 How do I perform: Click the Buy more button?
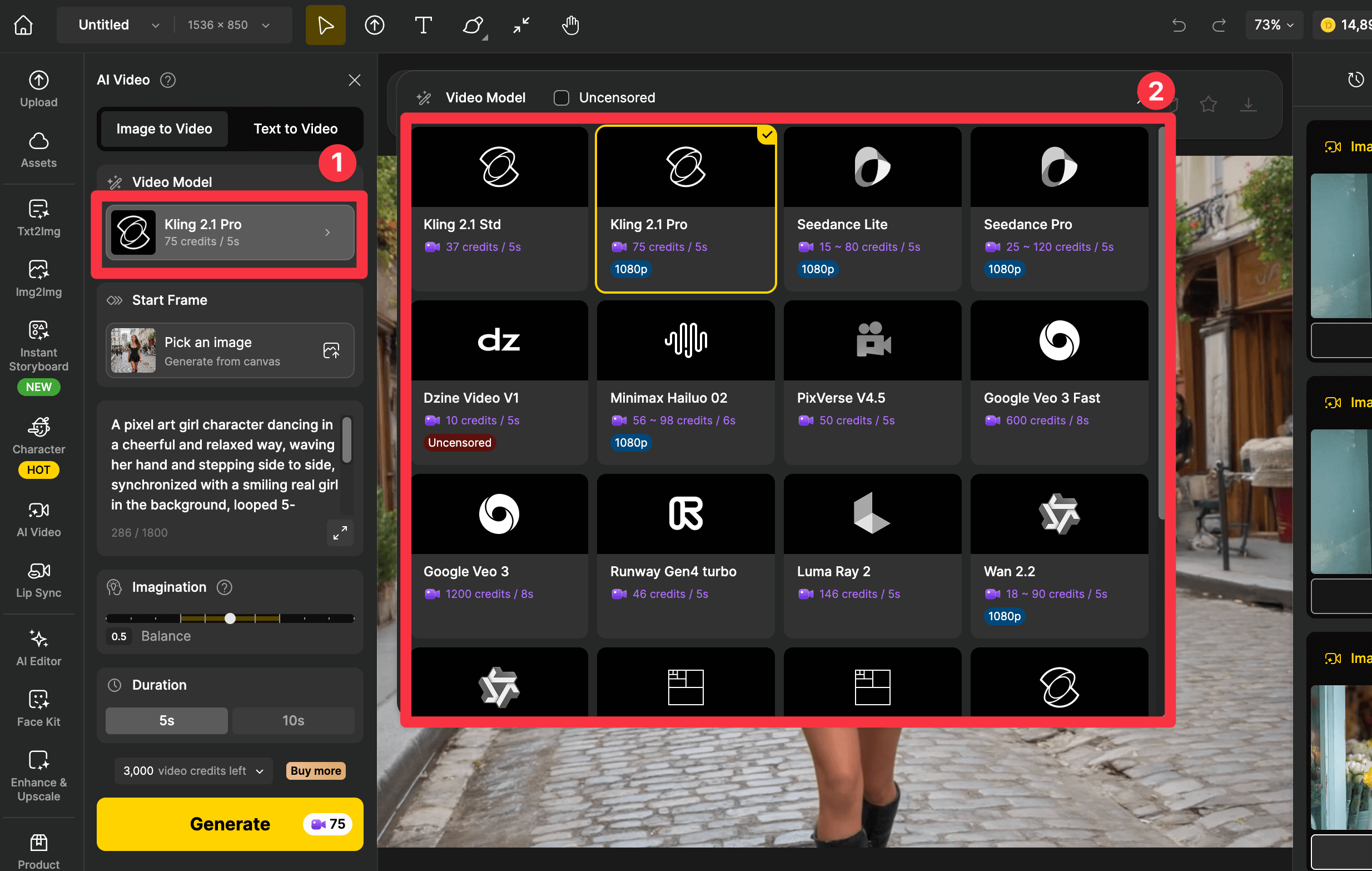click(x=315, y=771)
